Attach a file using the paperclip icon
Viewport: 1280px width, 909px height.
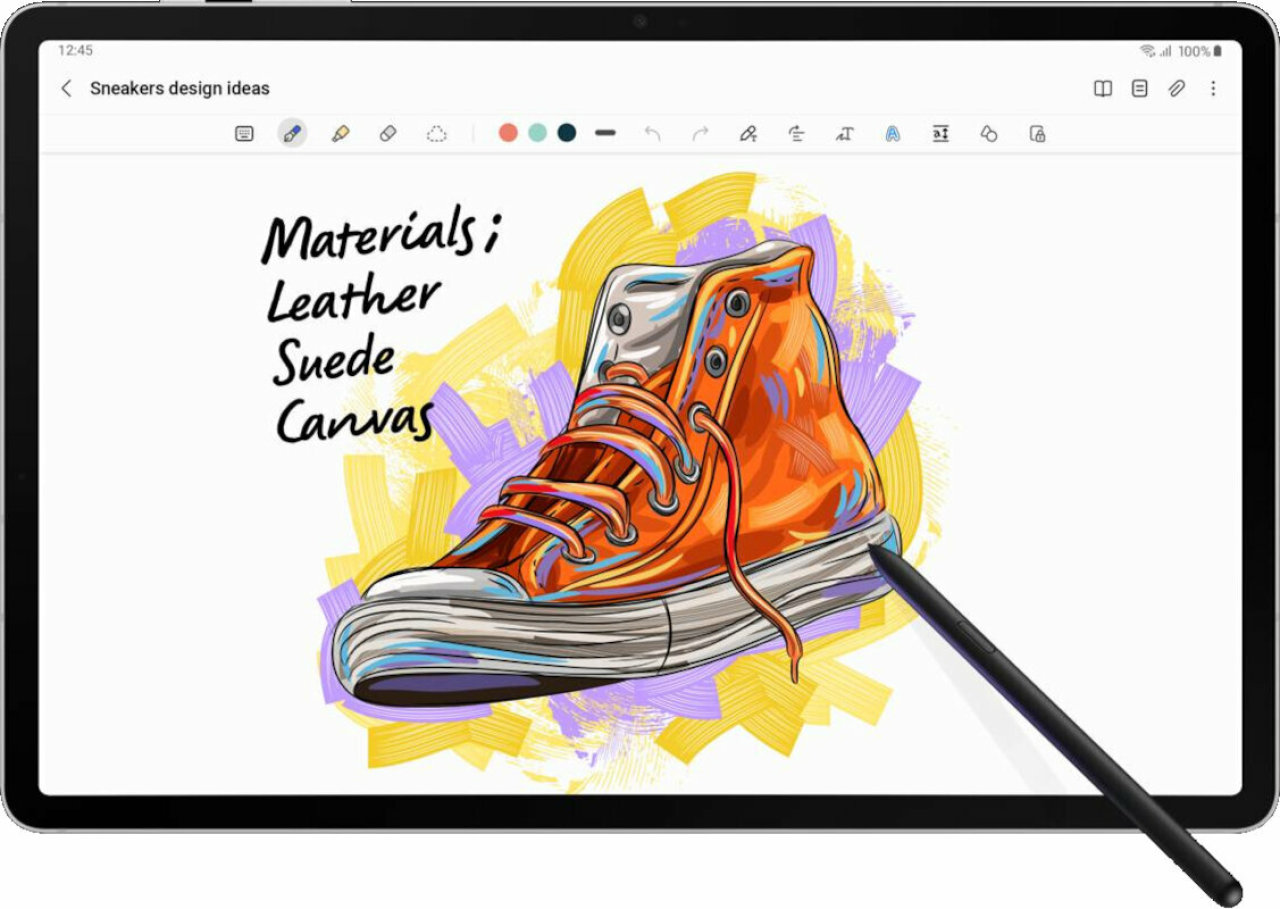[x=1176, y=88]
